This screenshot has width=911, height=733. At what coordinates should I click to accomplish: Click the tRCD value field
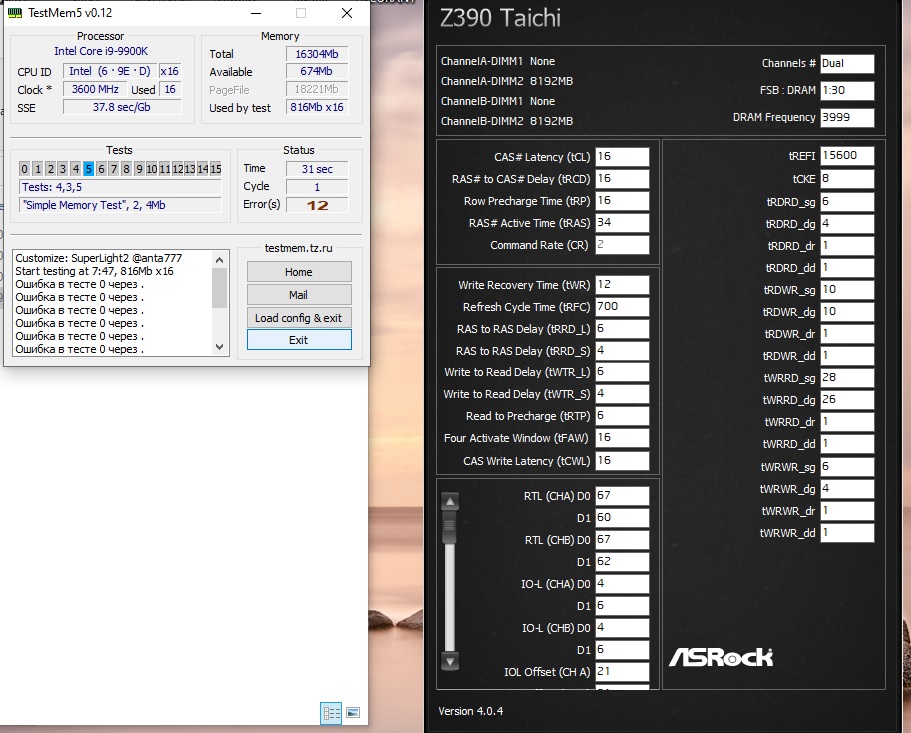pyautogui.click(x=622, y=179)
